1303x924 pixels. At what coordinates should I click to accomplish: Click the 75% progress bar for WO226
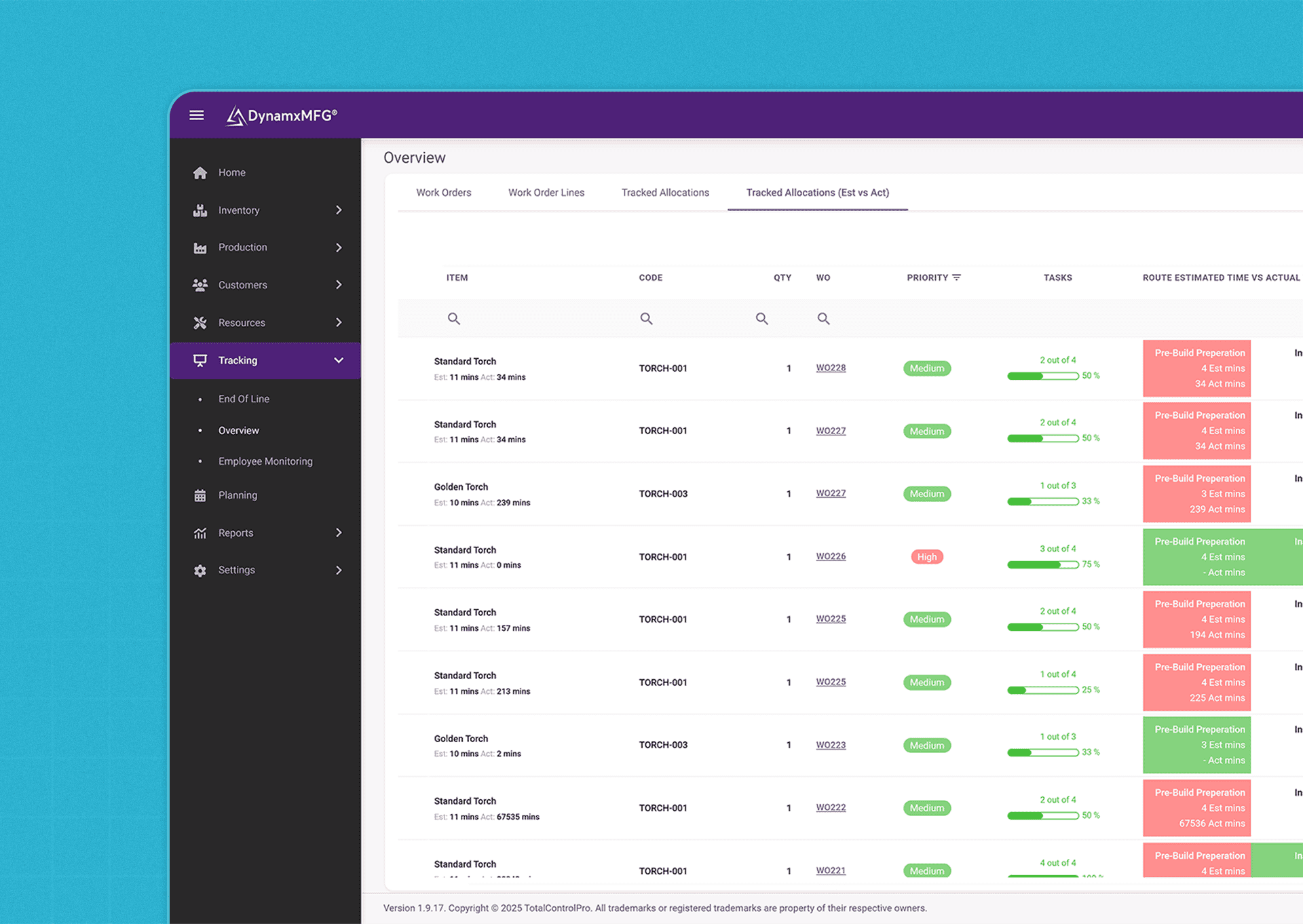pyautogui.click(x=1043, y=564)
